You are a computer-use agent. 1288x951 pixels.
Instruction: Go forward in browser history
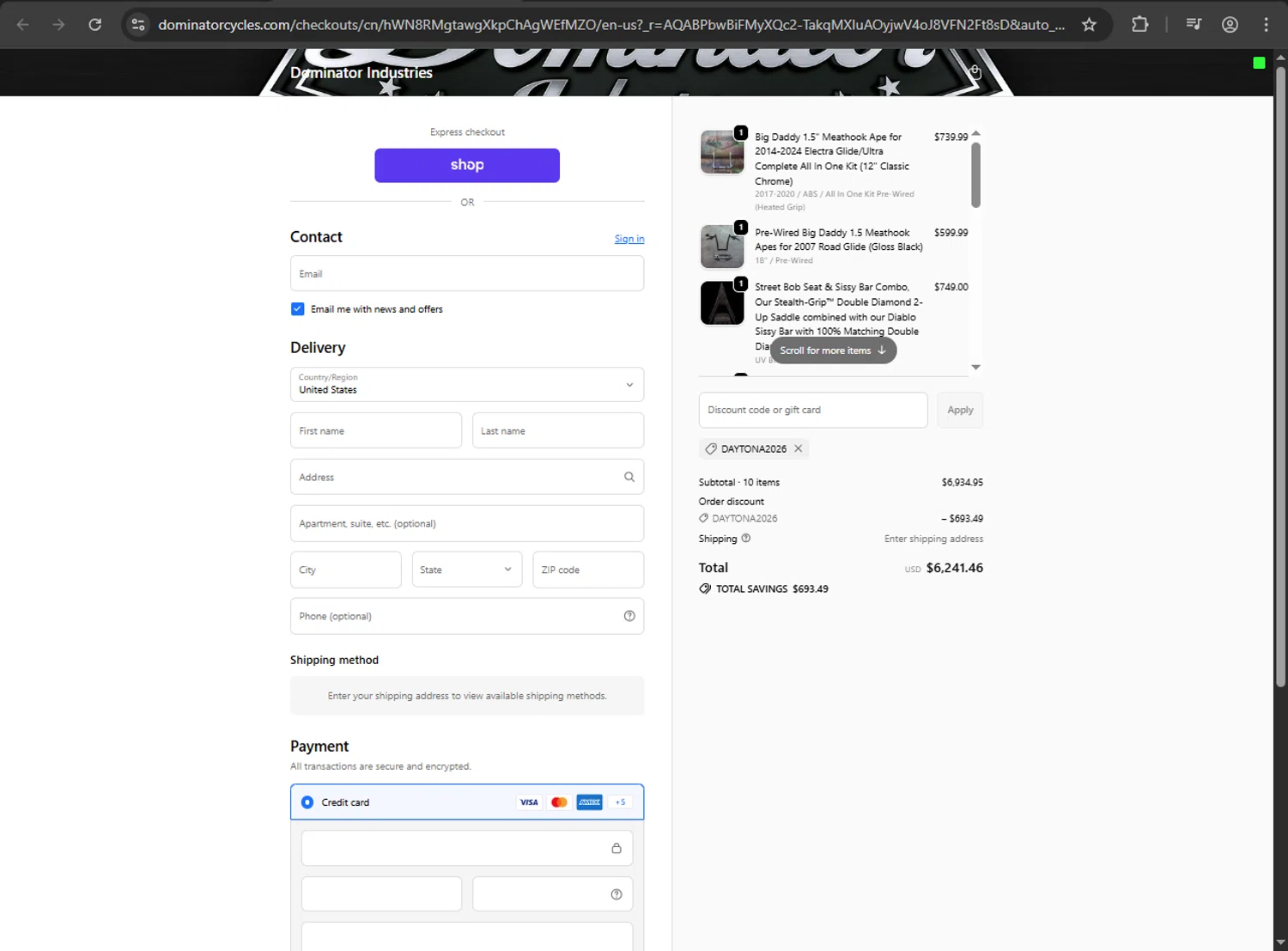point(58,25)
